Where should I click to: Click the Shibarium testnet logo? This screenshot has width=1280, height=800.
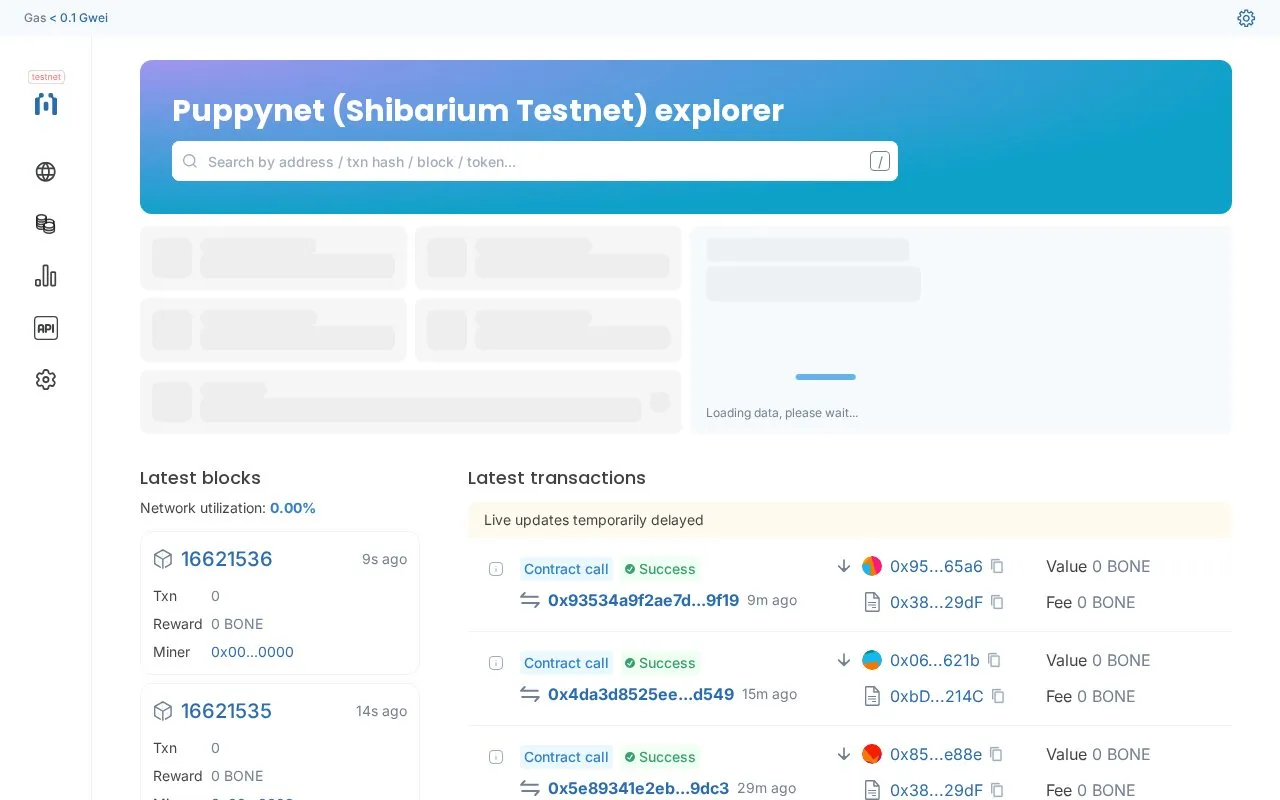click(x=46, y=104)
